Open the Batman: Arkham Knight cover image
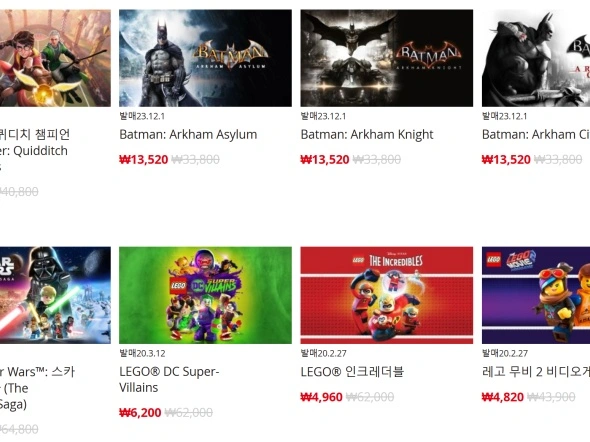590x442 pixels. pyautogui.click(x=386, y=58)
